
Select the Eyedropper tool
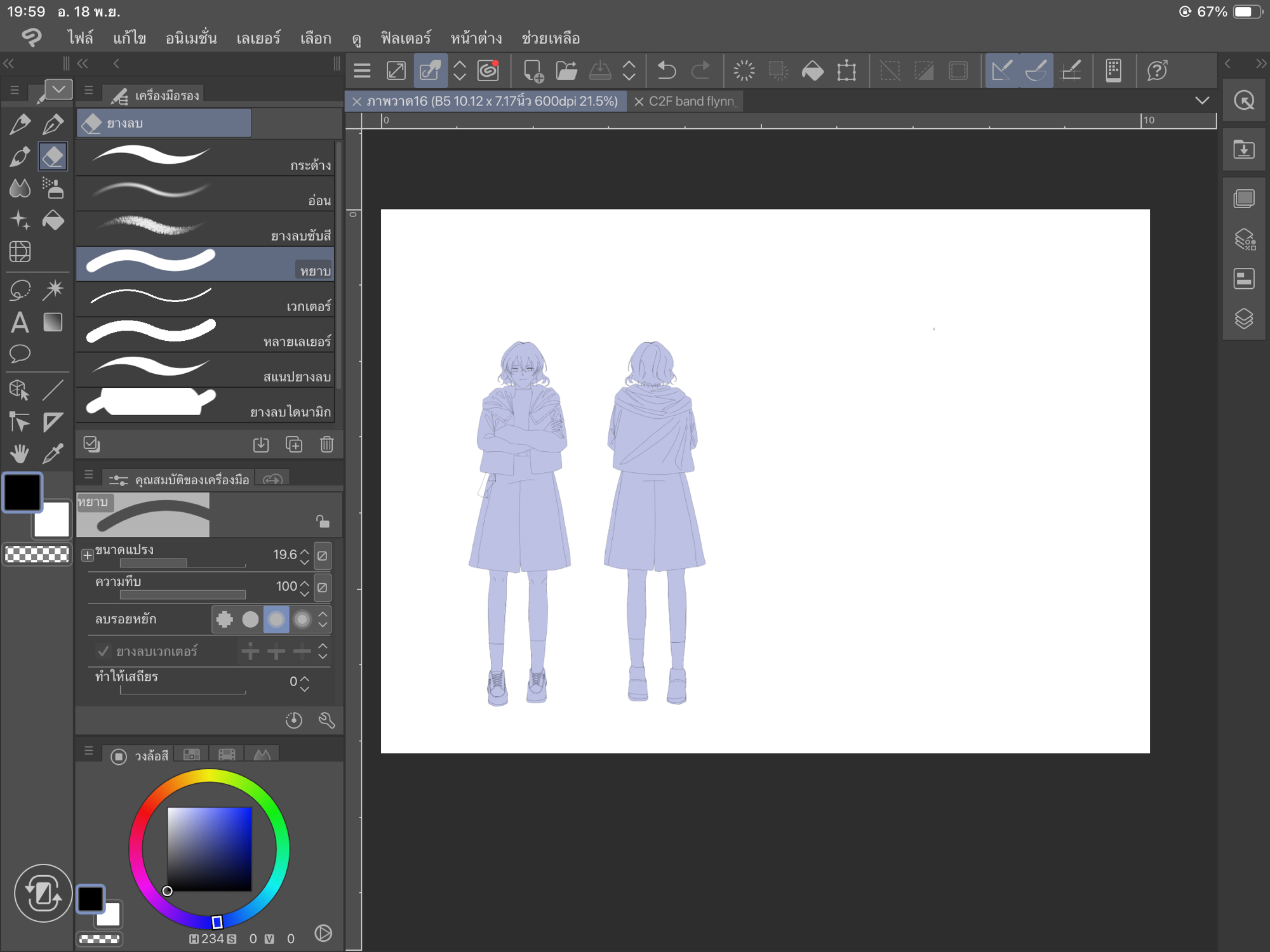tap(53, 453)
